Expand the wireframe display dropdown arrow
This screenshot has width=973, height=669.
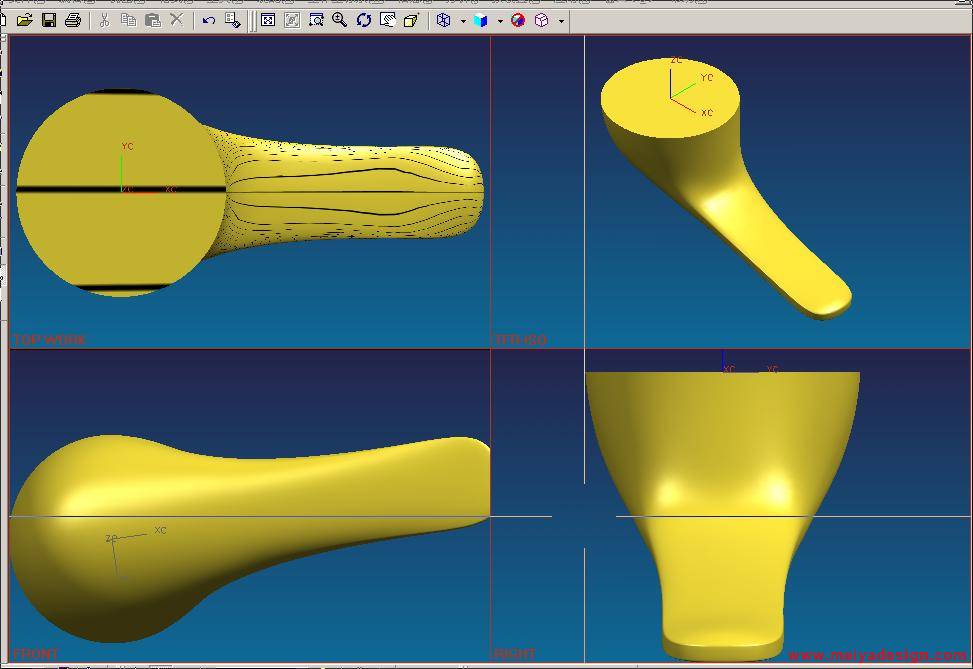click(x=462, y=21)
